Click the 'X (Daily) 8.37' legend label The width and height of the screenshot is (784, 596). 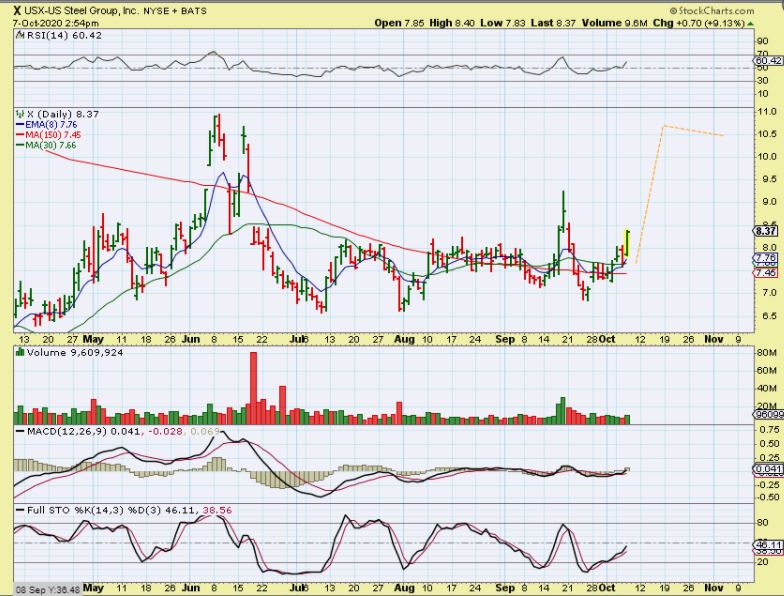(63, 114)
